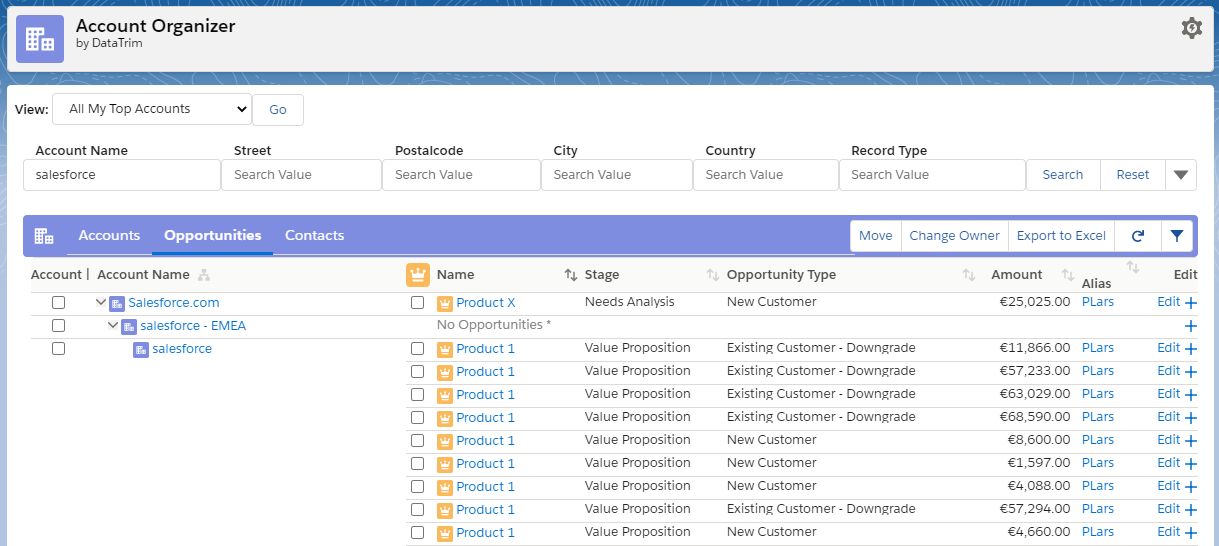
Task: Click the crown icon beside Product X
Action: coord(445,303)
